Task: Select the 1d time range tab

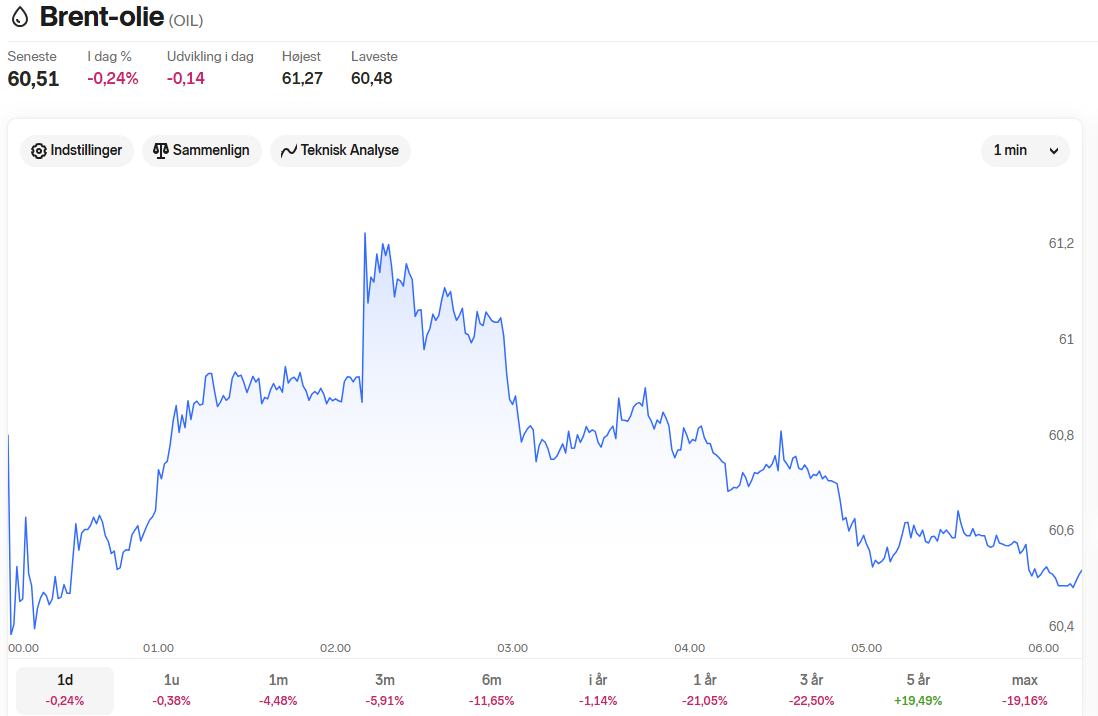Action: coord(65,689)
